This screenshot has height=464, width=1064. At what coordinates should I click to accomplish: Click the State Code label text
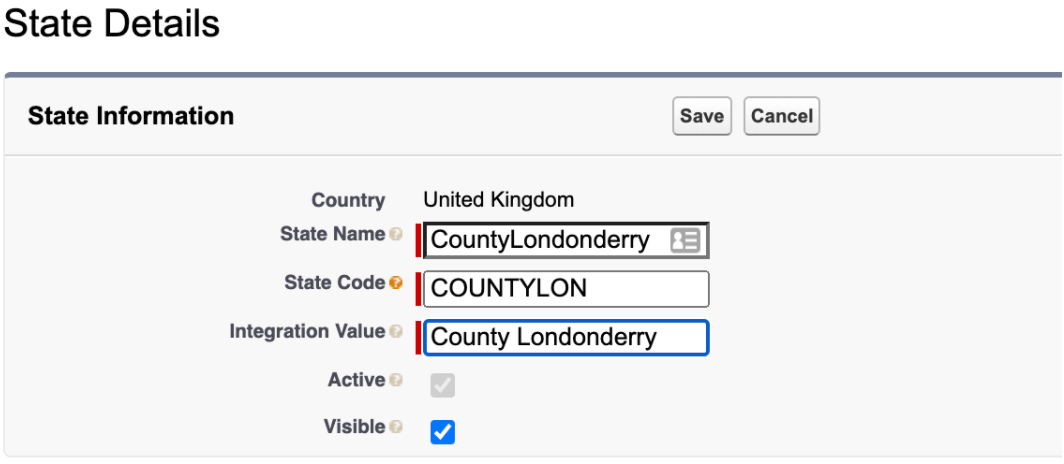tap(334, 283)
